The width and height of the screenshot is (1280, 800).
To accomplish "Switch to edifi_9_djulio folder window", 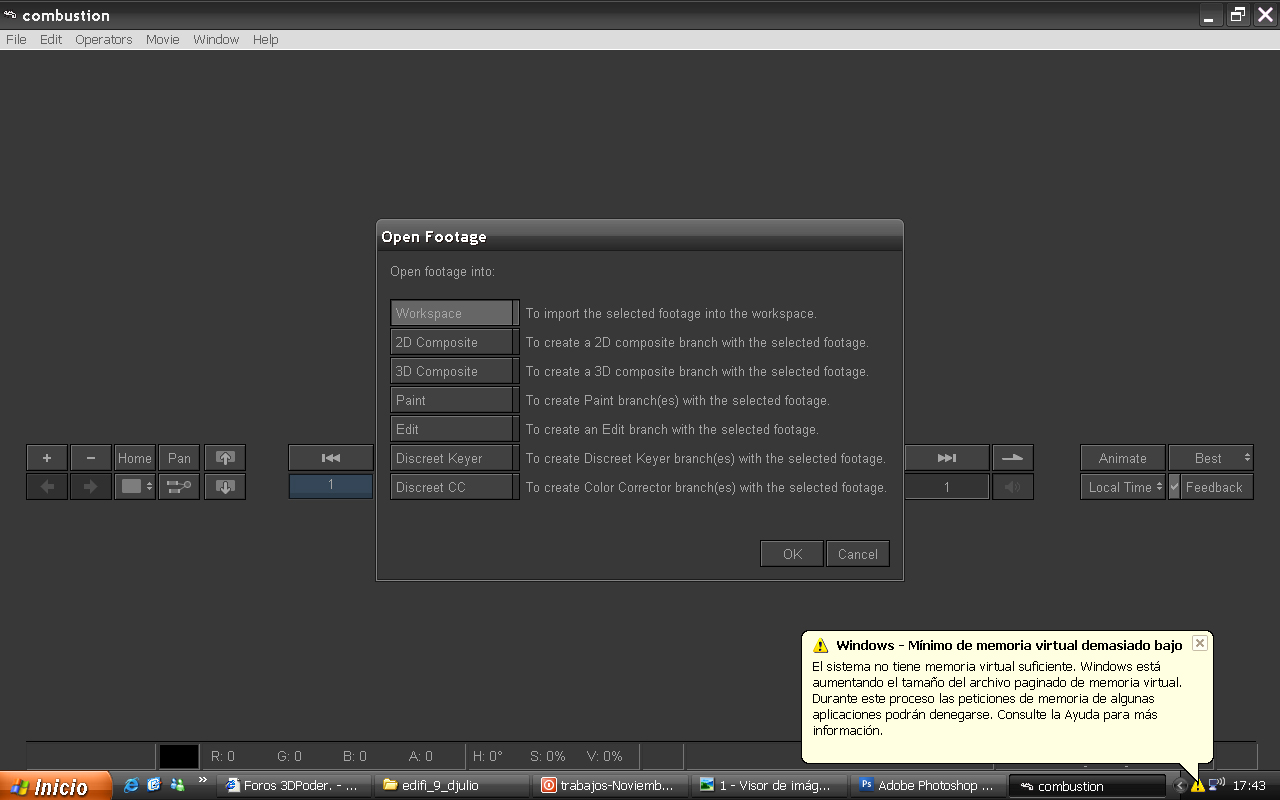I will [x=452, y=786].
